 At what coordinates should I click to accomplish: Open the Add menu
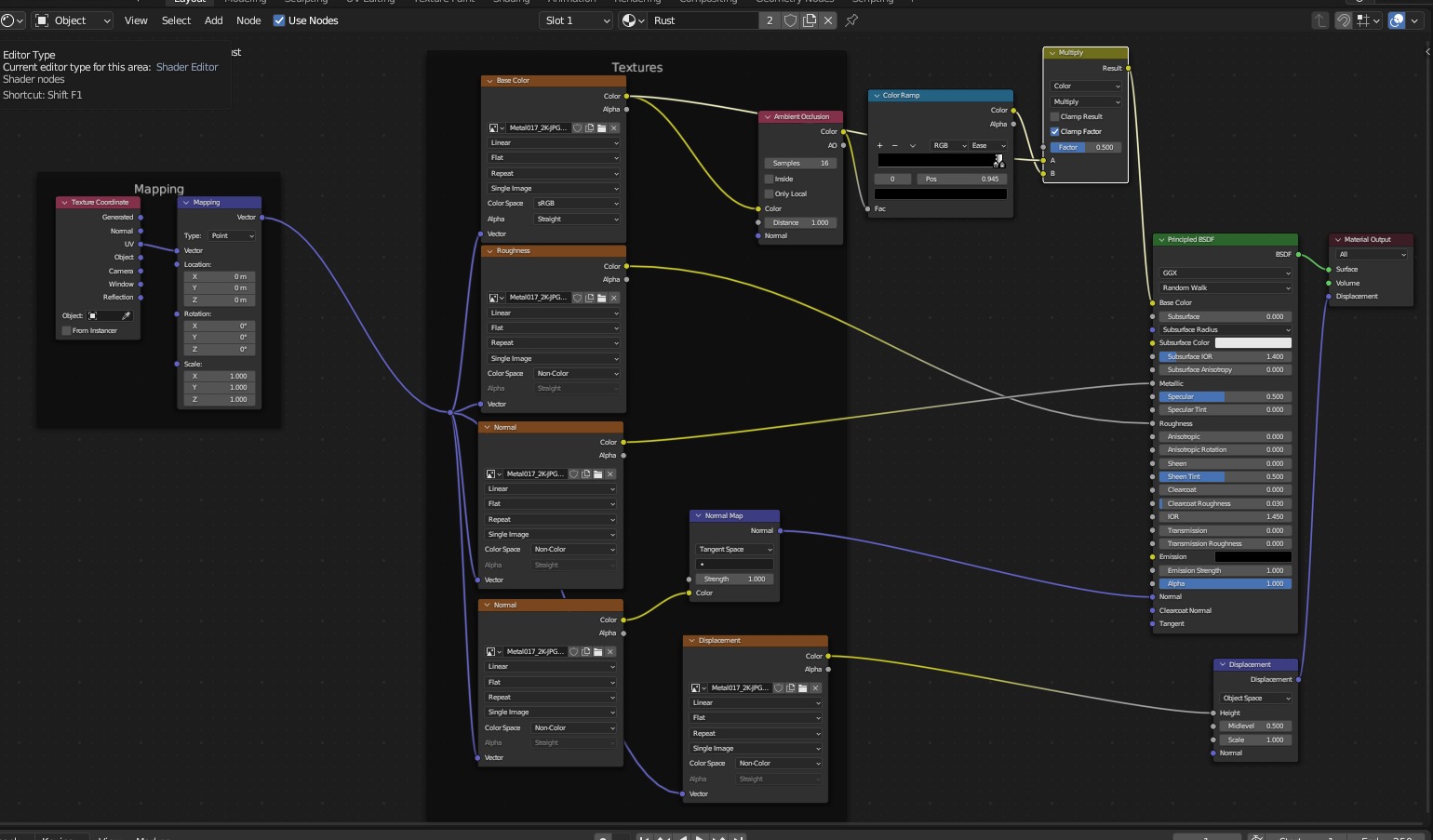click(x=214, y=20)
